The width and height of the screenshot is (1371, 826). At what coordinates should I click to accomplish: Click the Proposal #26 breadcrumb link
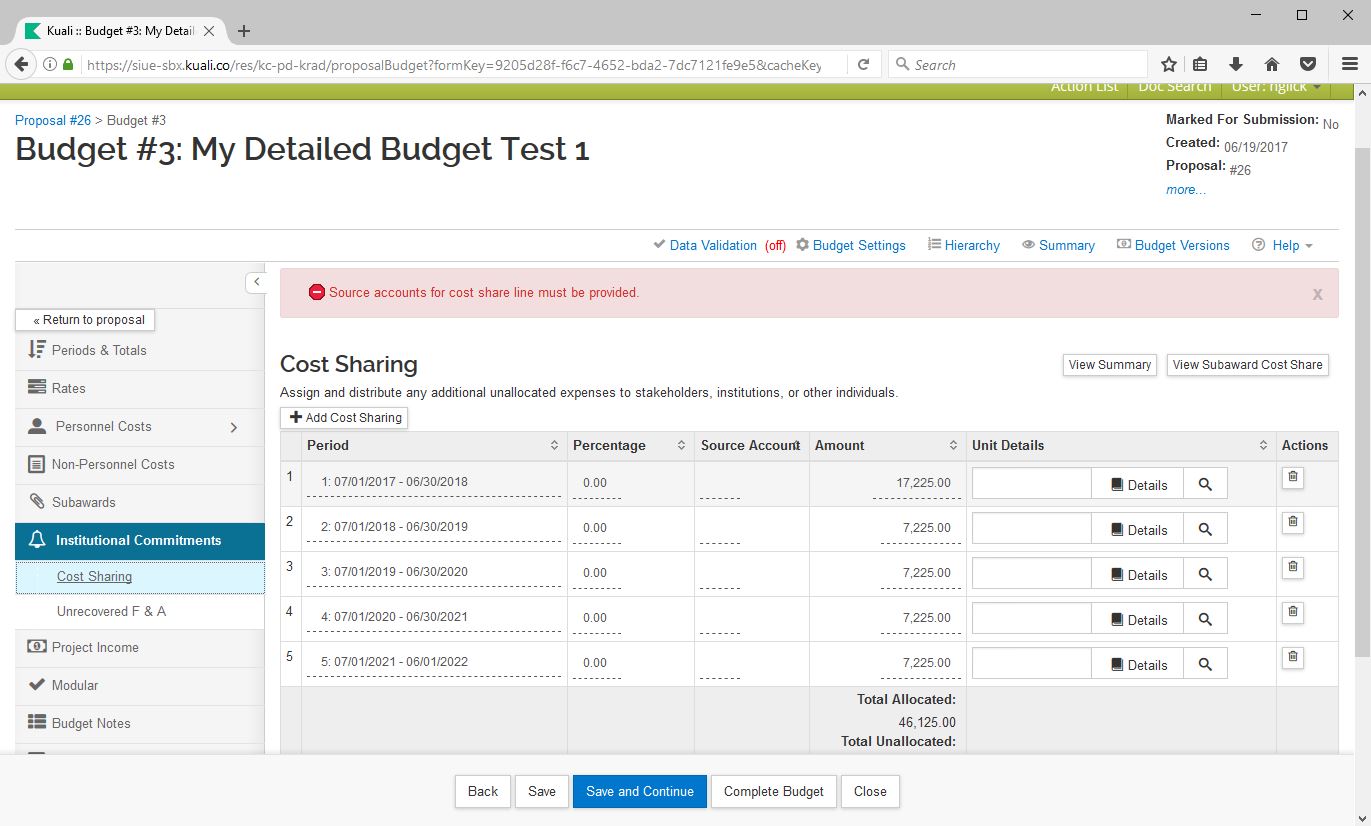pyautogui.click(x=53, y=120)
